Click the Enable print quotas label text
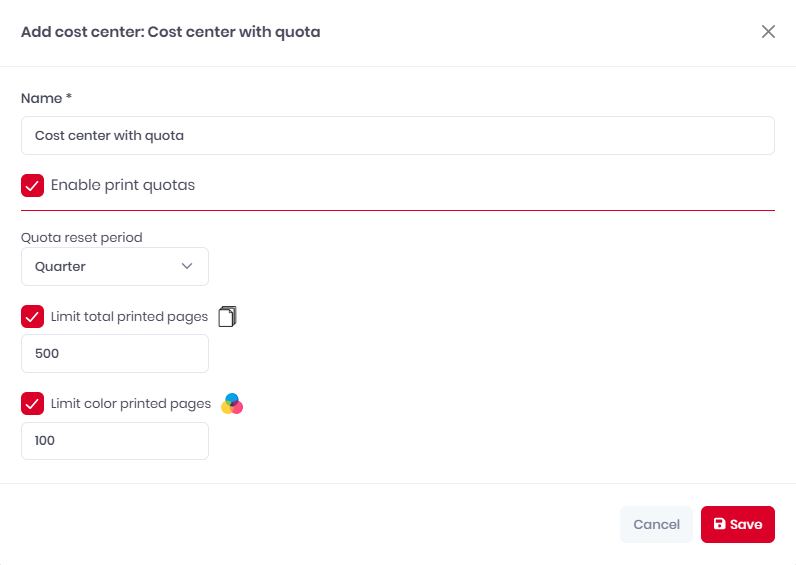Image resolution: width=796 pixels, height=565 pixels. pos(122,185)
